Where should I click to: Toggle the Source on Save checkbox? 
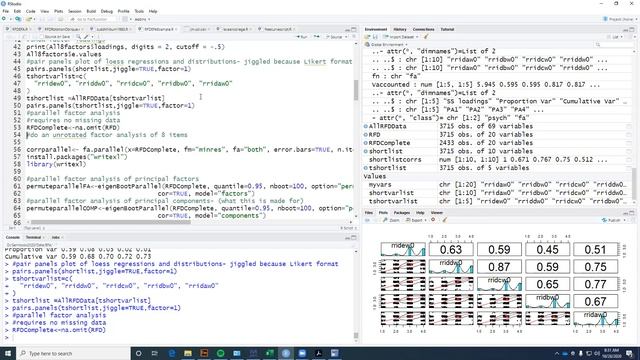pos(41,37)
